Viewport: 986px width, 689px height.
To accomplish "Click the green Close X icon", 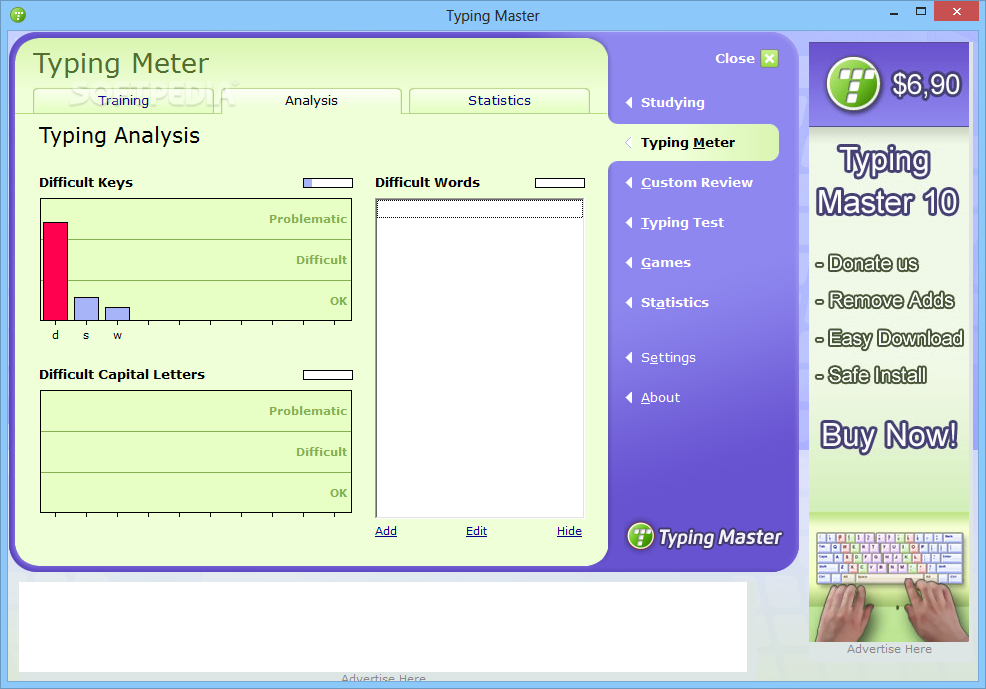I will (769, 58).
